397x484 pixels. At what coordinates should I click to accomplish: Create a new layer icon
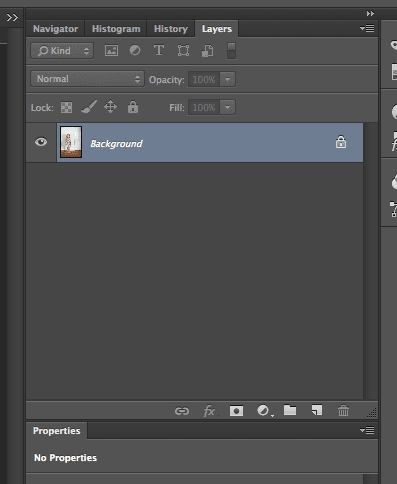317,410
